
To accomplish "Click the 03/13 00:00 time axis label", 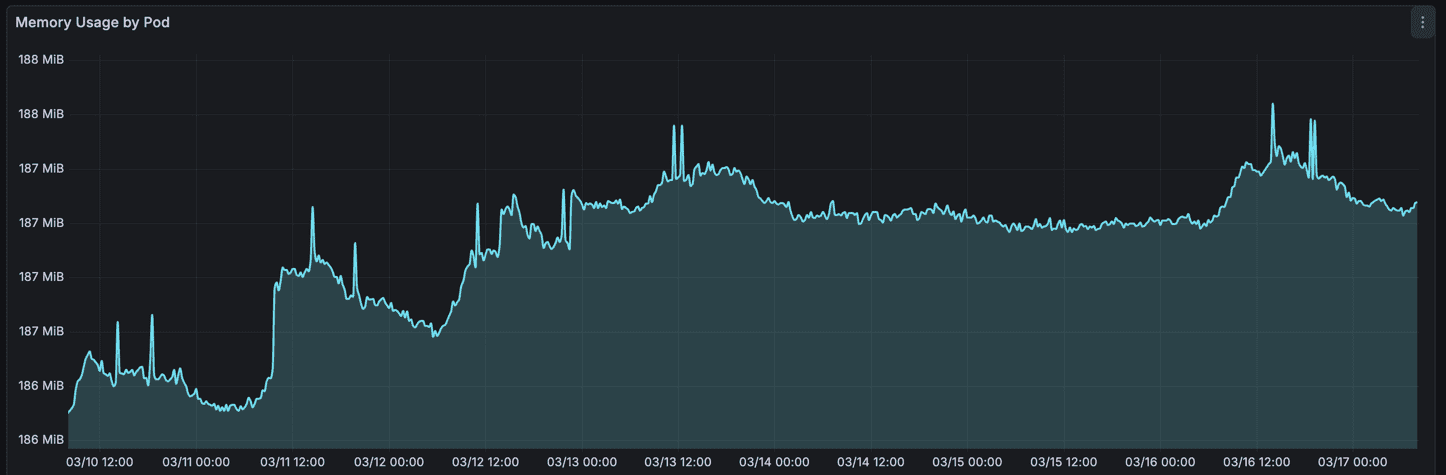I will pos(581,462).
